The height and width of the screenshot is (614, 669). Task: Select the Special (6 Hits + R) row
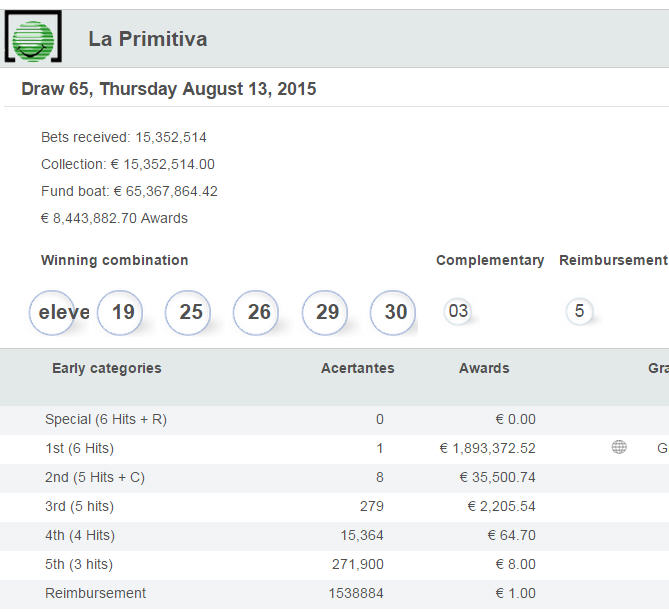tap(334, 419)
